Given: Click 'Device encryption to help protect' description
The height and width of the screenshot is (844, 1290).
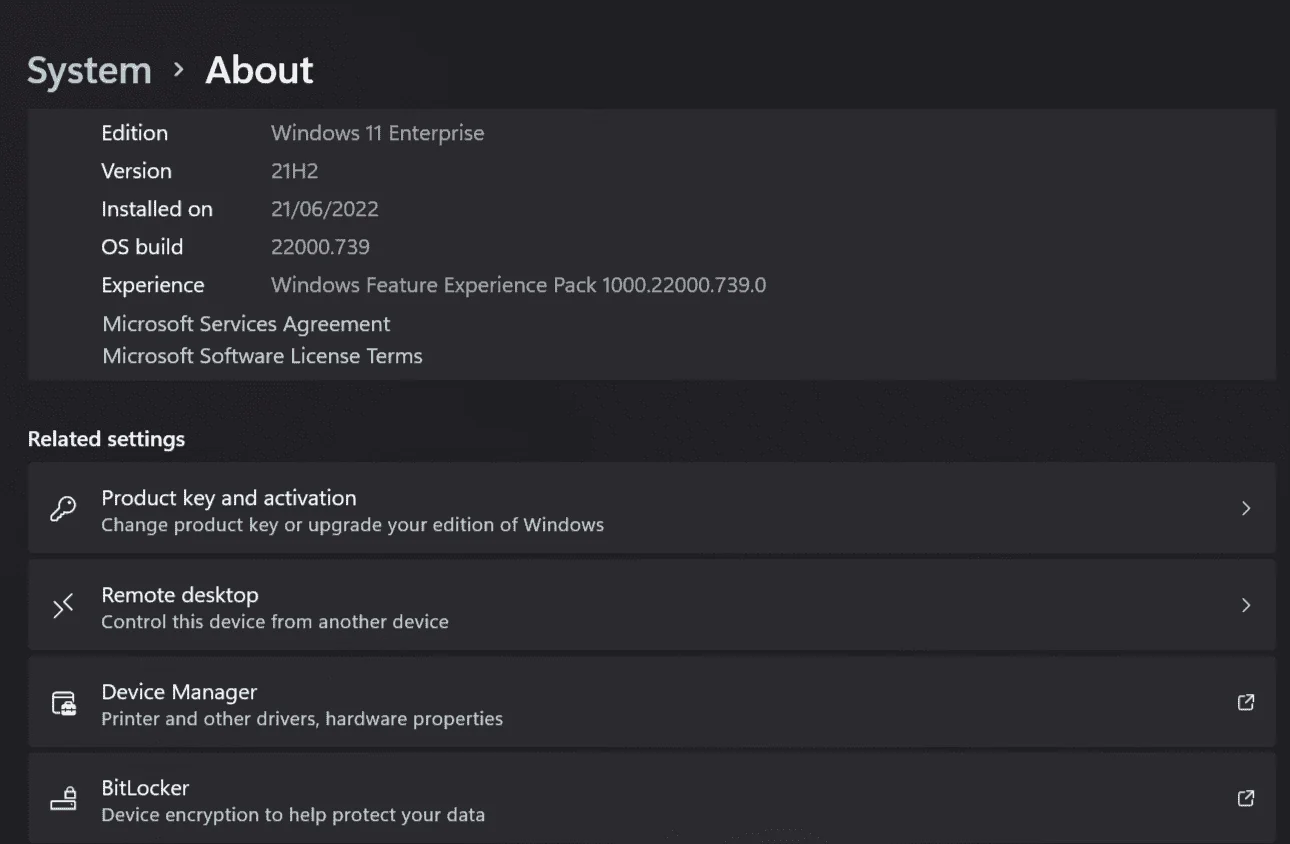Looking at the screenshot, I should pyautogui.click(x=293, y=815).
